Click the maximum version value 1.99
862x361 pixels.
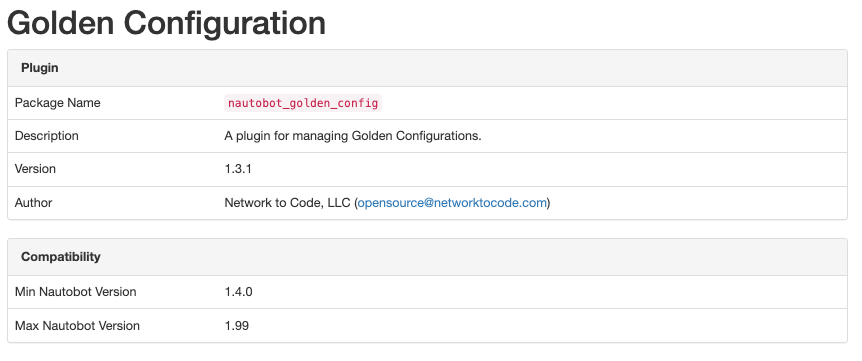point(236,326)
